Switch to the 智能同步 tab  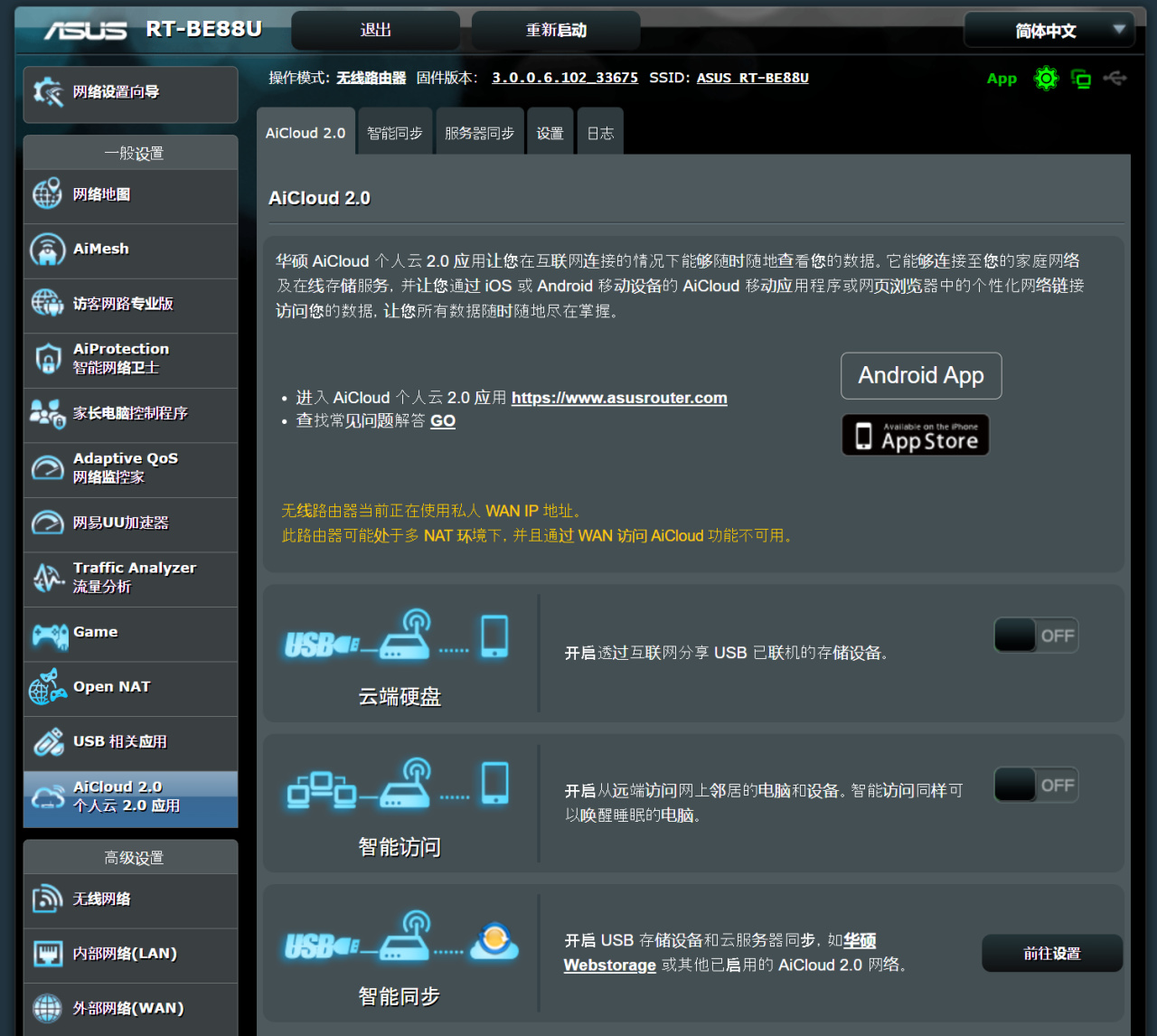pyautogui.click(x=395, y=132)
